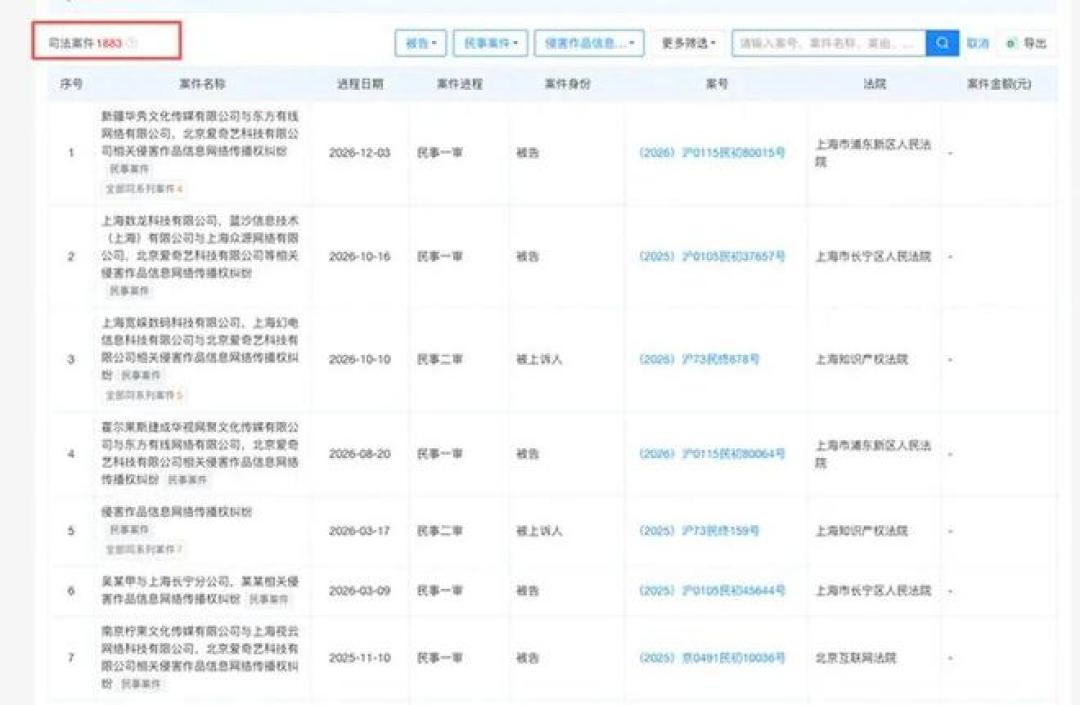Expand the 更多筛选 dropdown
1080x705 pixels.
click(x=688, y=43)
